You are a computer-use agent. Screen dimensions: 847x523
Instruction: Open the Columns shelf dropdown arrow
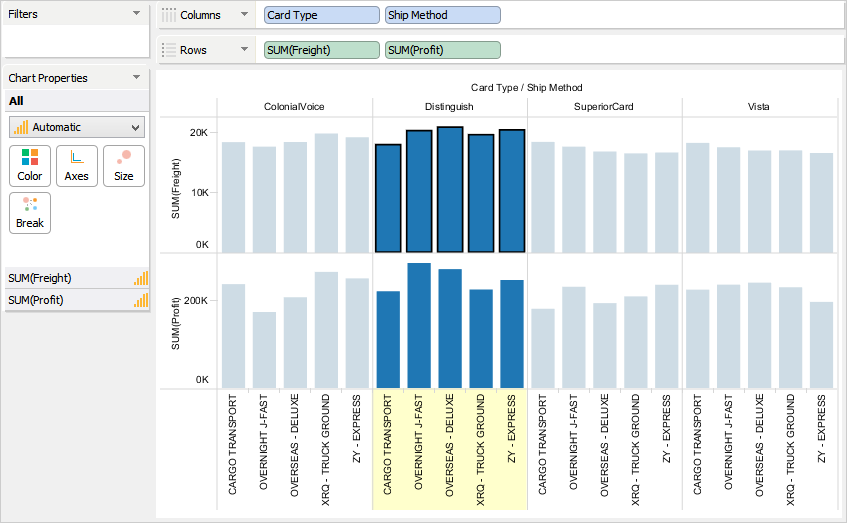coord(243,16)
